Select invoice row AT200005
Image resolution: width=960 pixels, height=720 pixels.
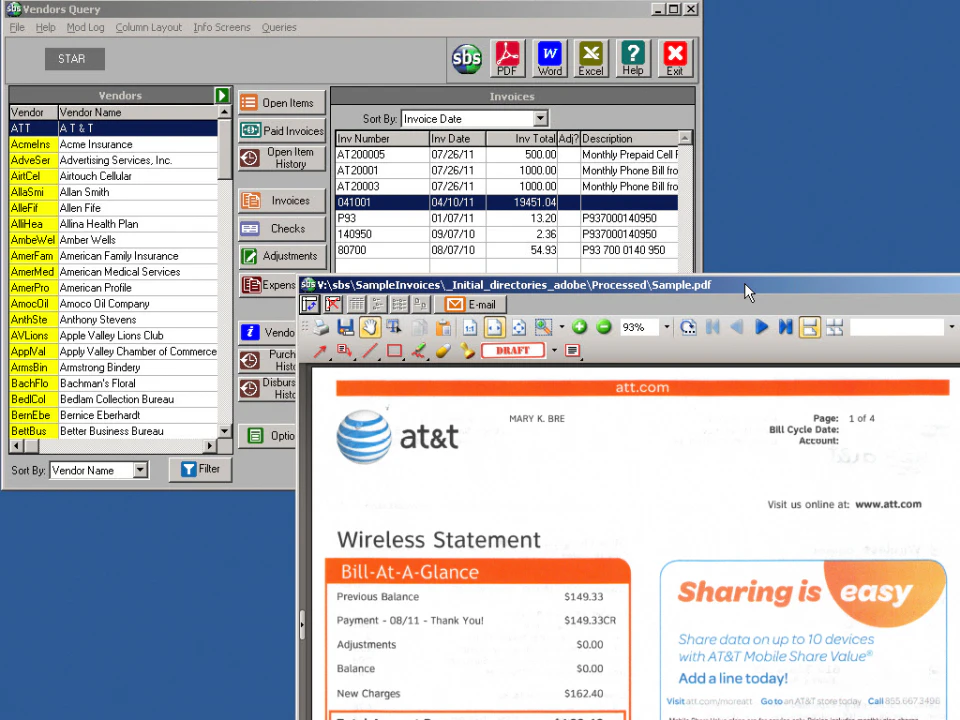tap(507, 155)
